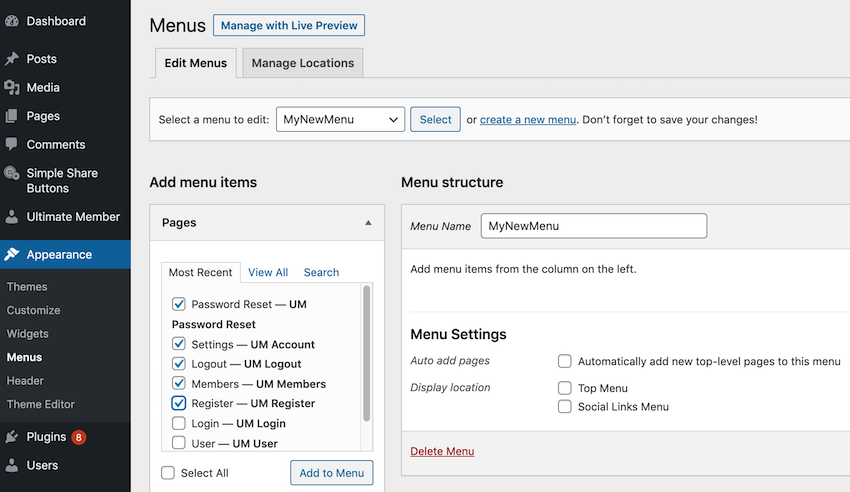Tick the Select All checkbox

coord(168,473)
